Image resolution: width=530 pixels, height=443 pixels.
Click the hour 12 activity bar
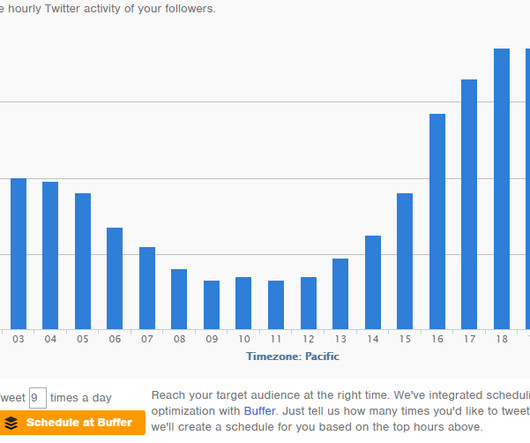[309, 303]
